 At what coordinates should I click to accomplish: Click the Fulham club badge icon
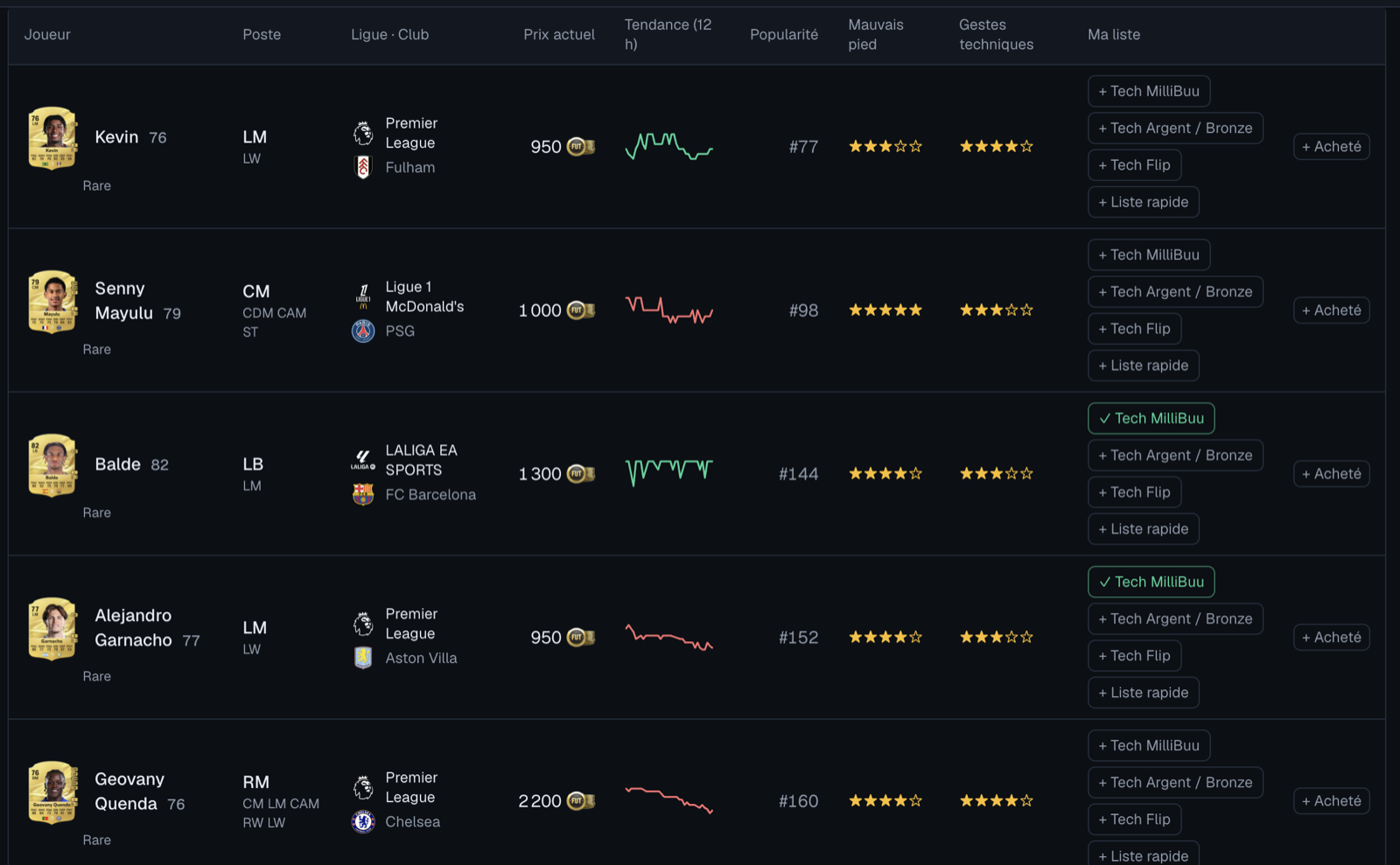click(x=363, y=167)
